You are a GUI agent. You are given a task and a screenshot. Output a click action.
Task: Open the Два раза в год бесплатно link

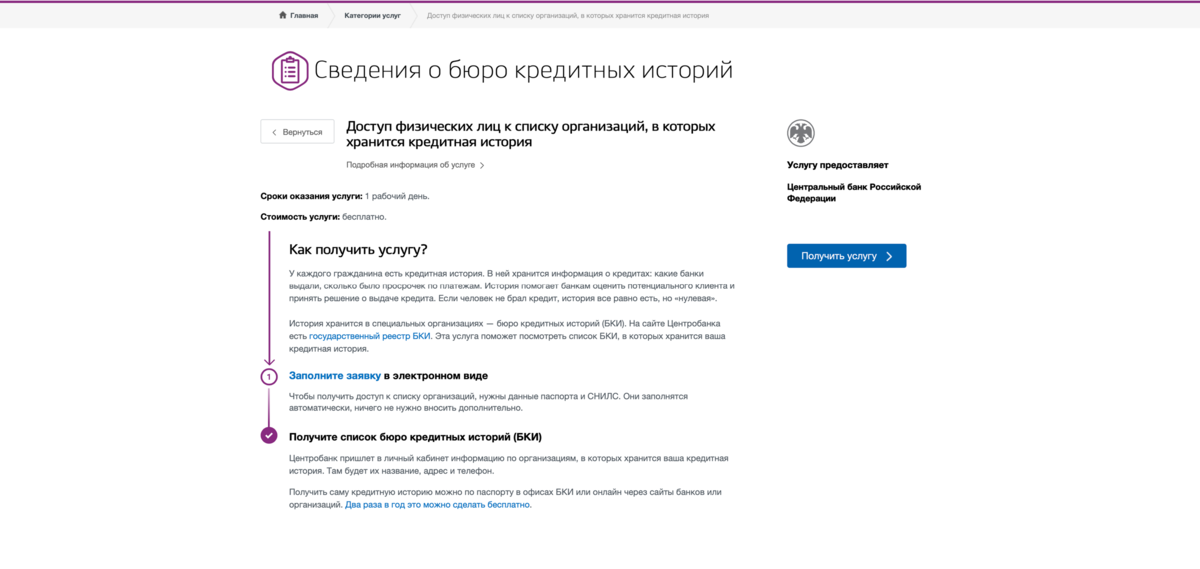point(438,505)
